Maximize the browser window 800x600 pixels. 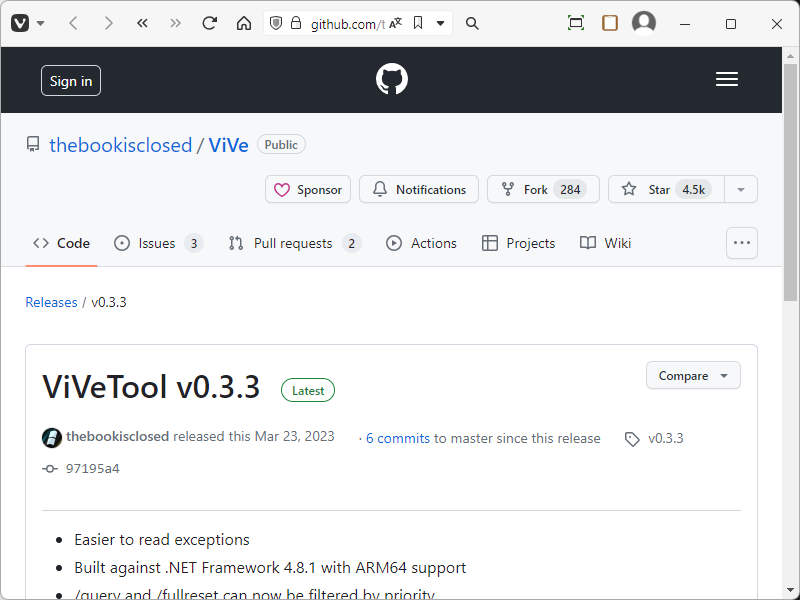coord(731,24)
